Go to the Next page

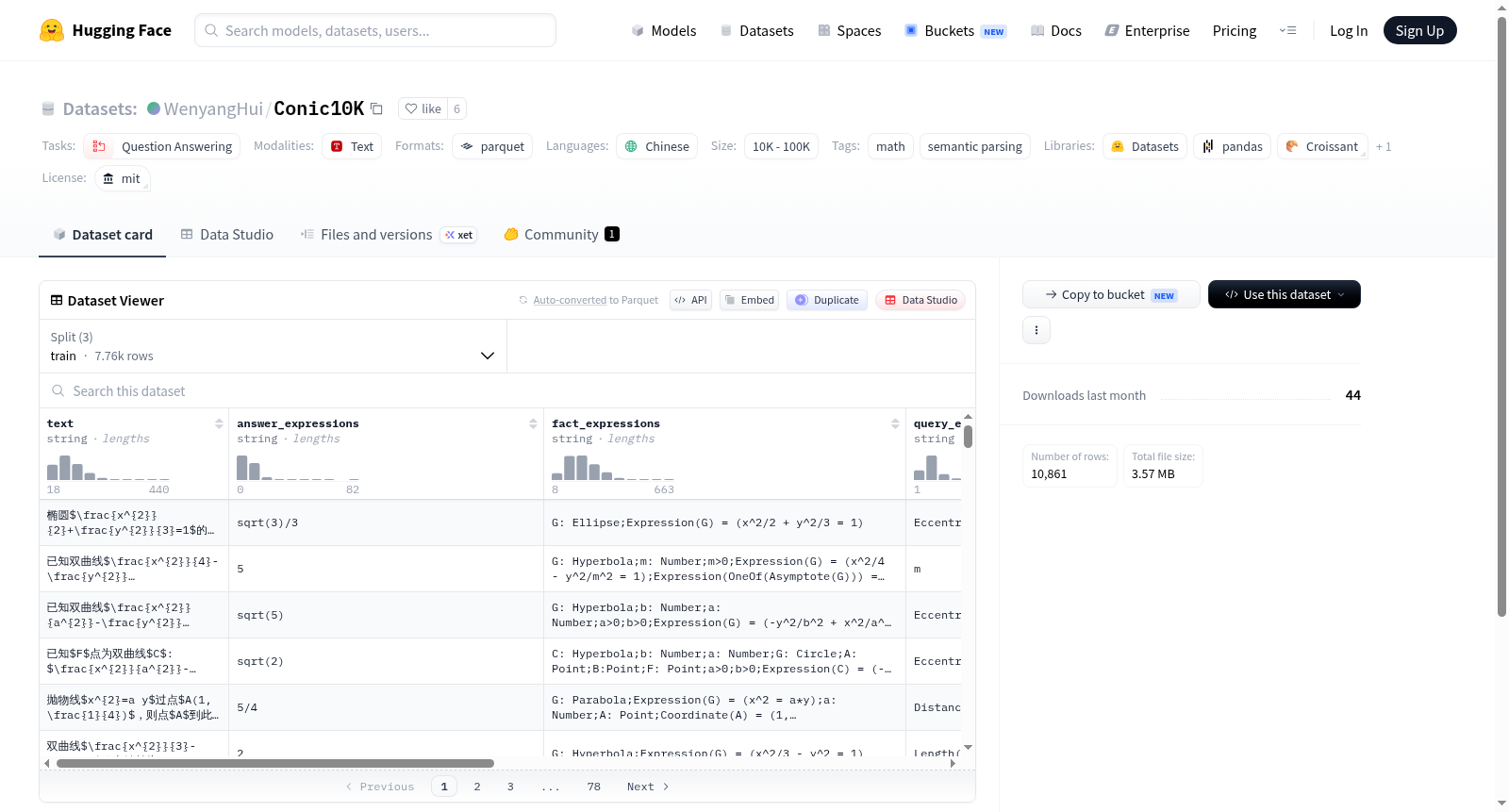(x=648, y=787)
